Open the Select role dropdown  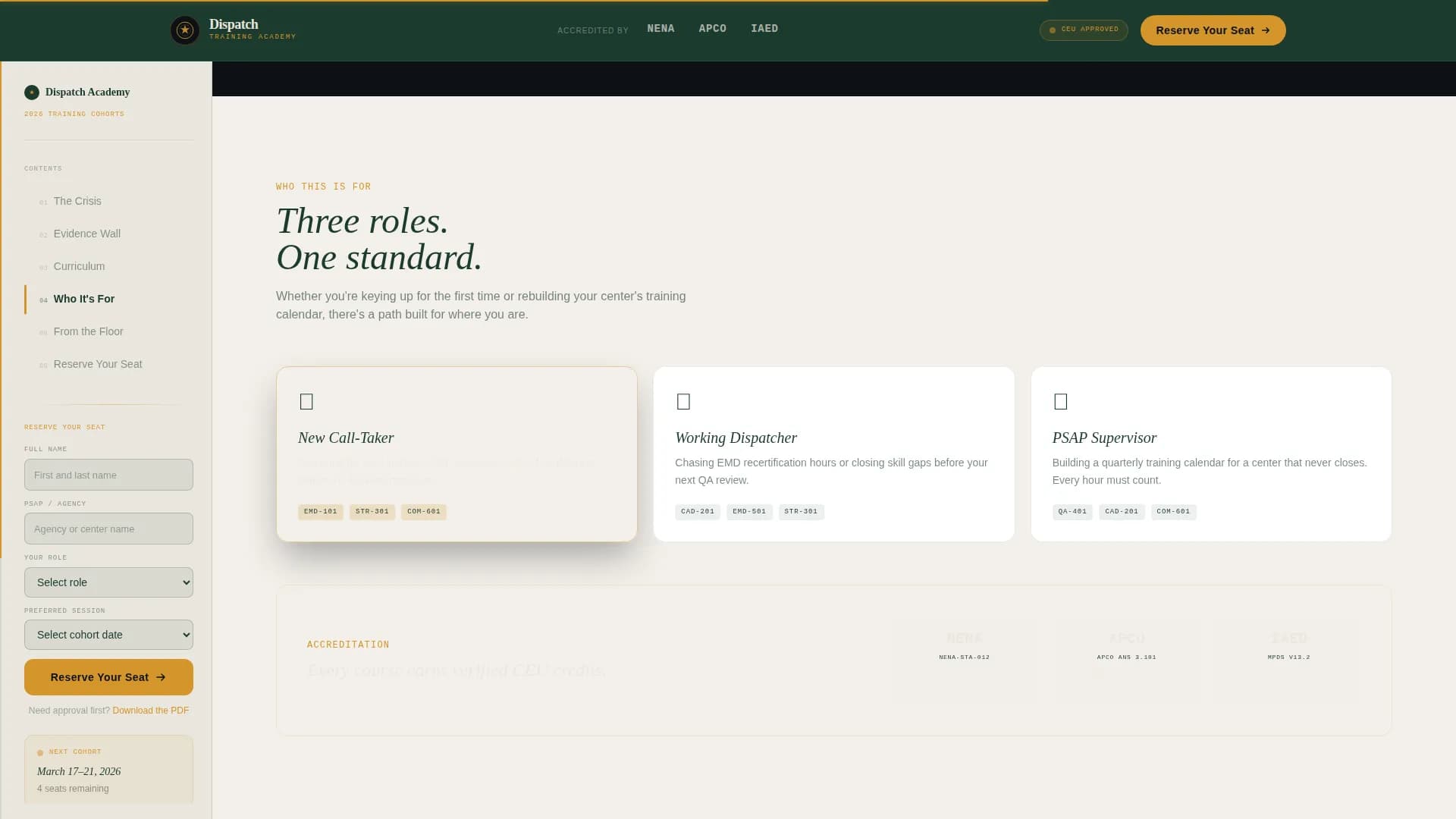[108, 582]
